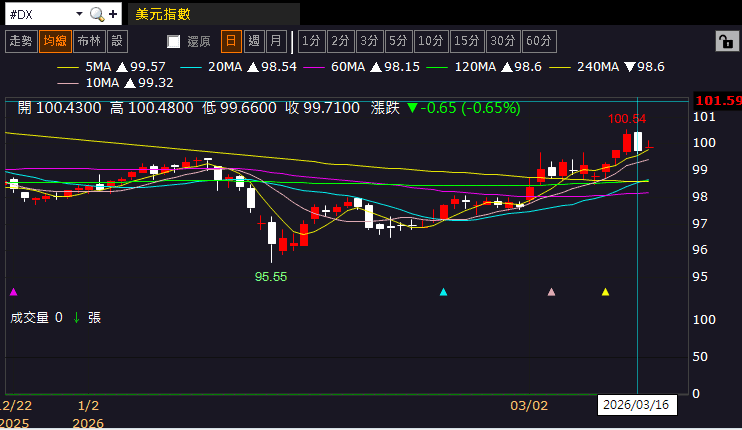Click the padlock lock icon
Viewport: 742px width, 430px height.
[723, 41]
